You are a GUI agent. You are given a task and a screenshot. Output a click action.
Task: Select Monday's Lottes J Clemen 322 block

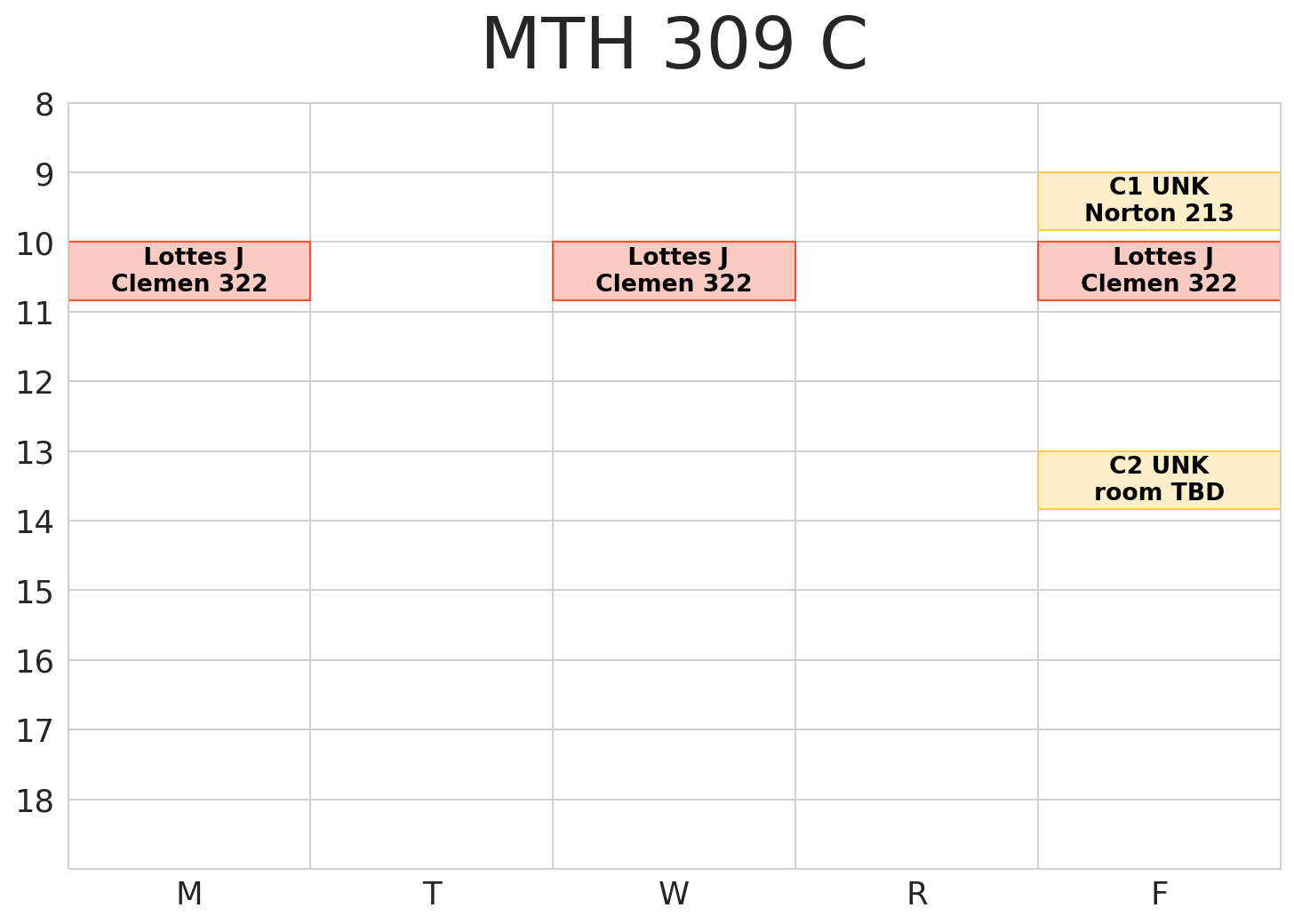189,271
